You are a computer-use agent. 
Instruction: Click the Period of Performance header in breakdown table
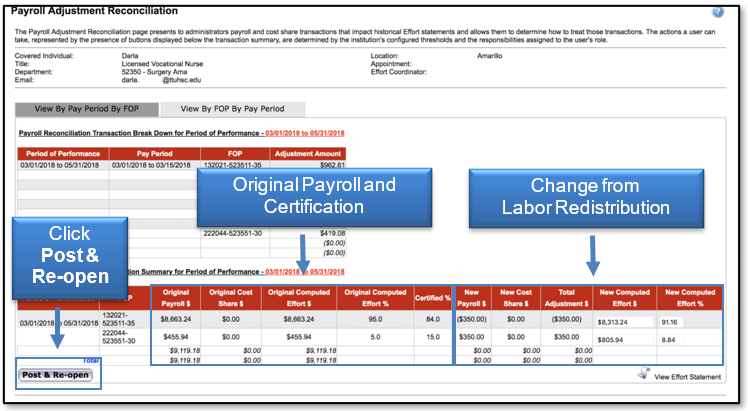(63, 154)
